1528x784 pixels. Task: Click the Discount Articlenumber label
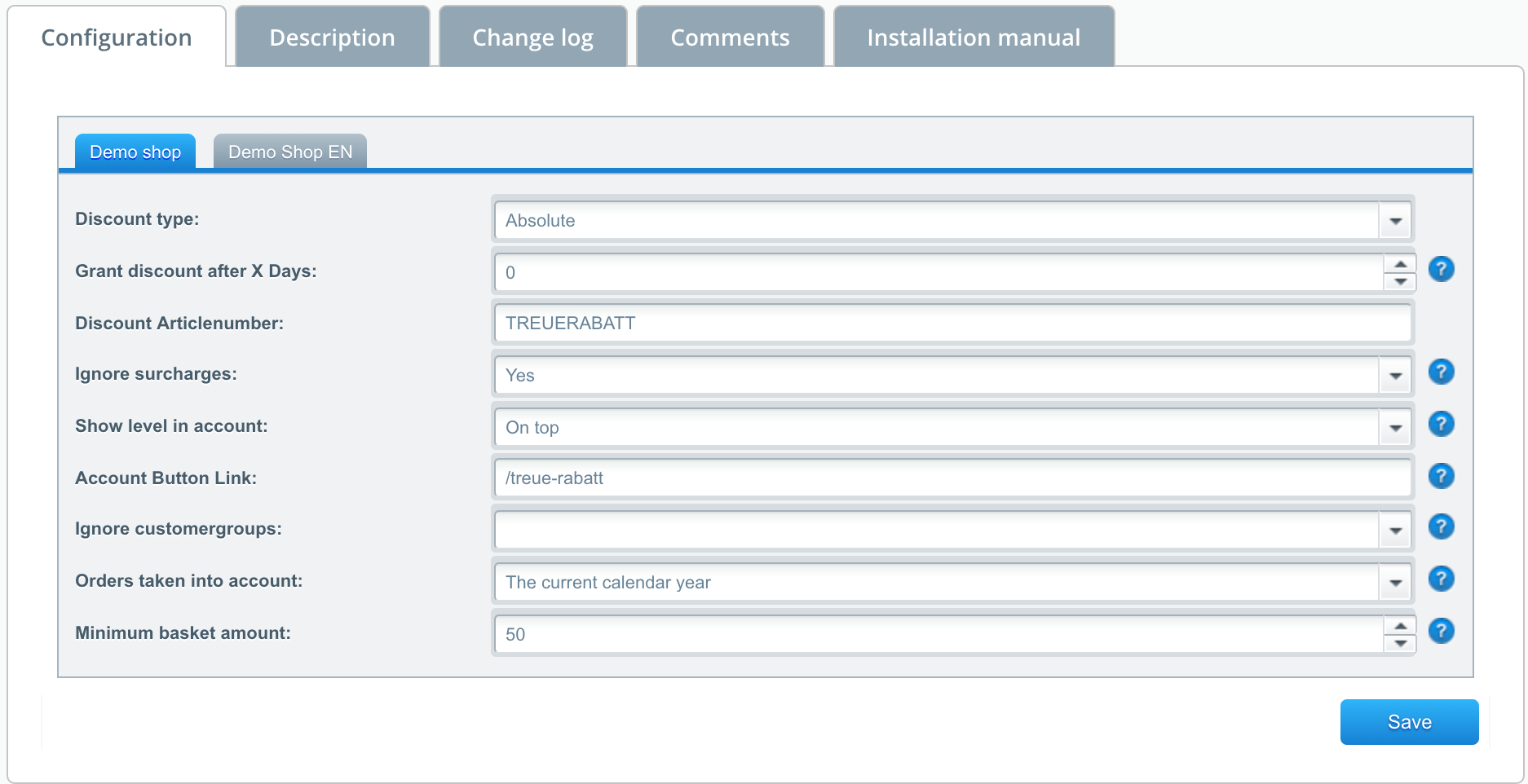(179, 324)
